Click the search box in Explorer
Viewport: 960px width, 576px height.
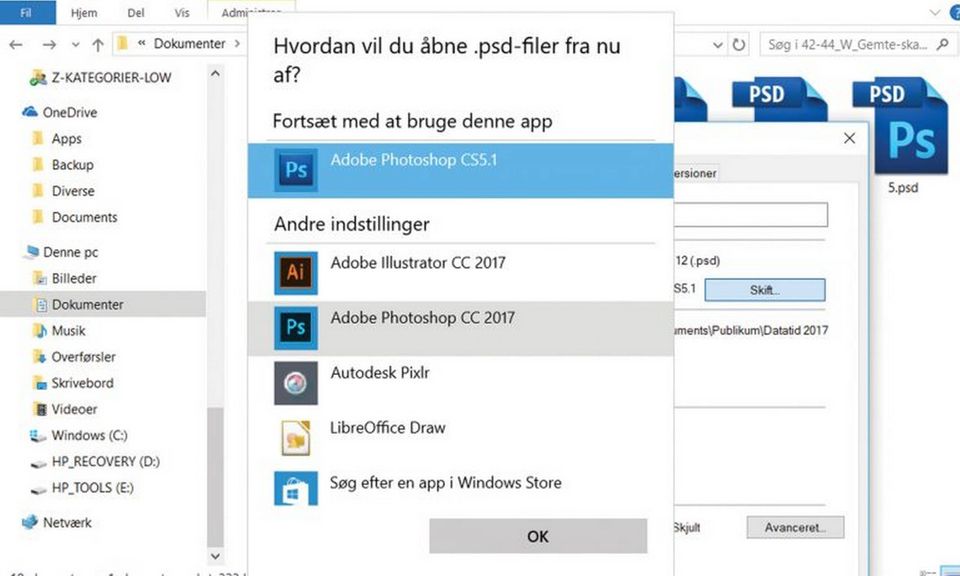(x=855, y=45)
